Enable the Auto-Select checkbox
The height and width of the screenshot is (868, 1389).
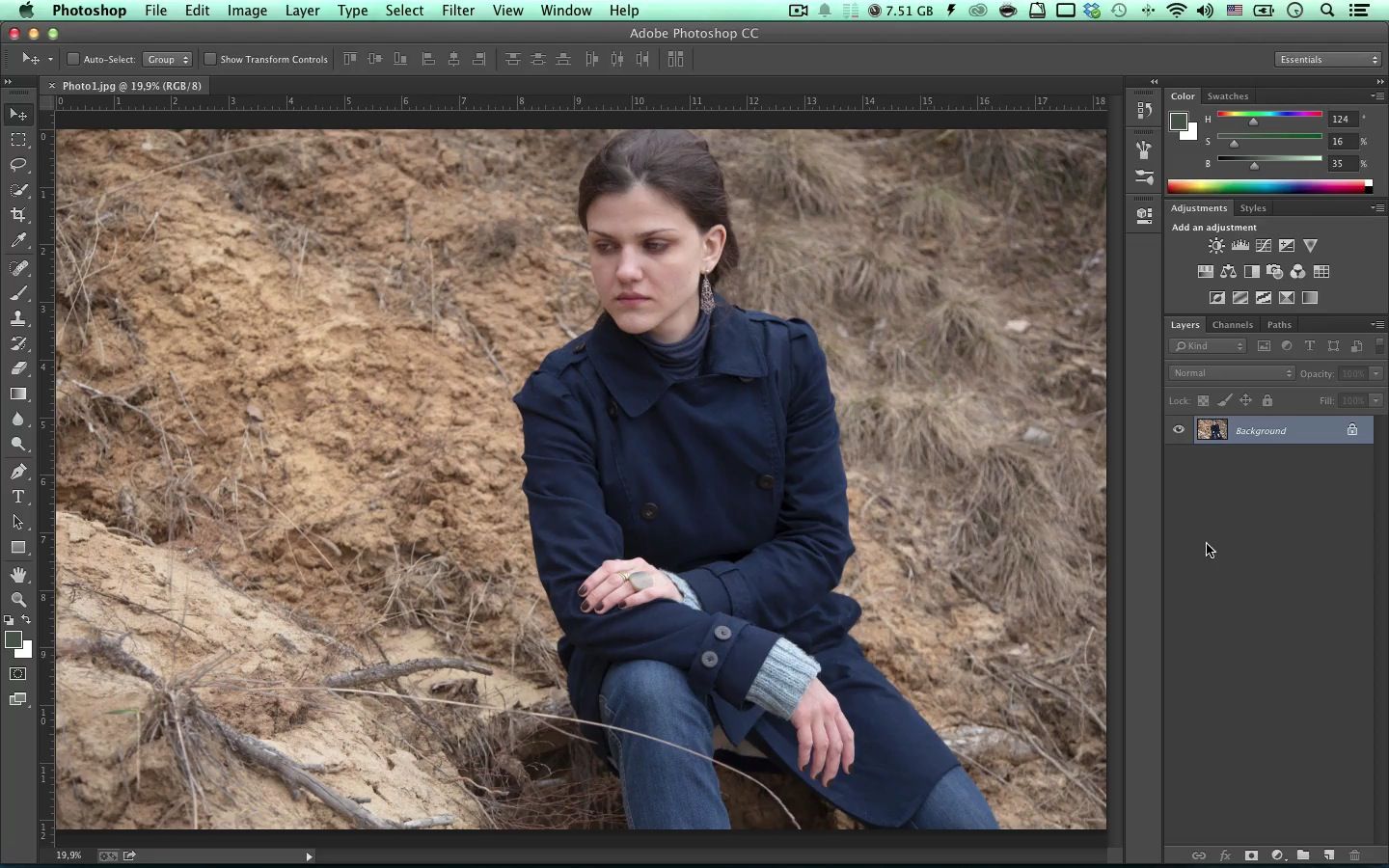pos(72,59)
